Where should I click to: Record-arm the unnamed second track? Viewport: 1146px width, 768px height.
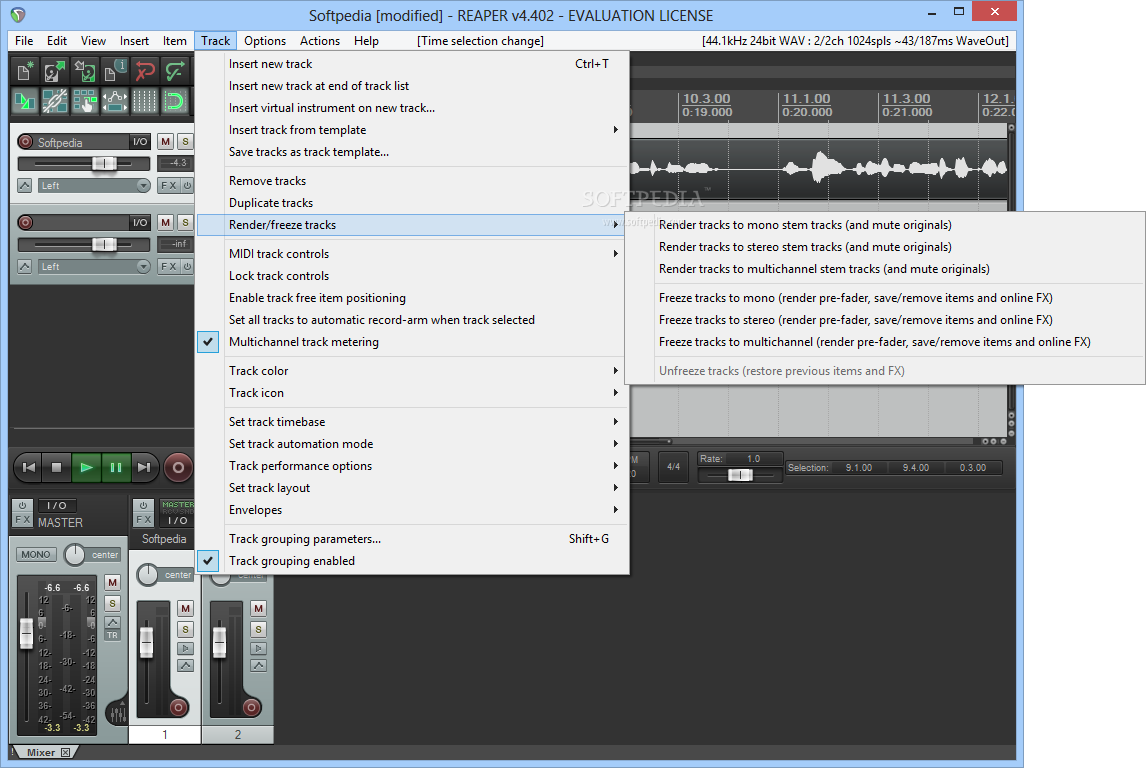pyautogui.click(x=26, y=222)
